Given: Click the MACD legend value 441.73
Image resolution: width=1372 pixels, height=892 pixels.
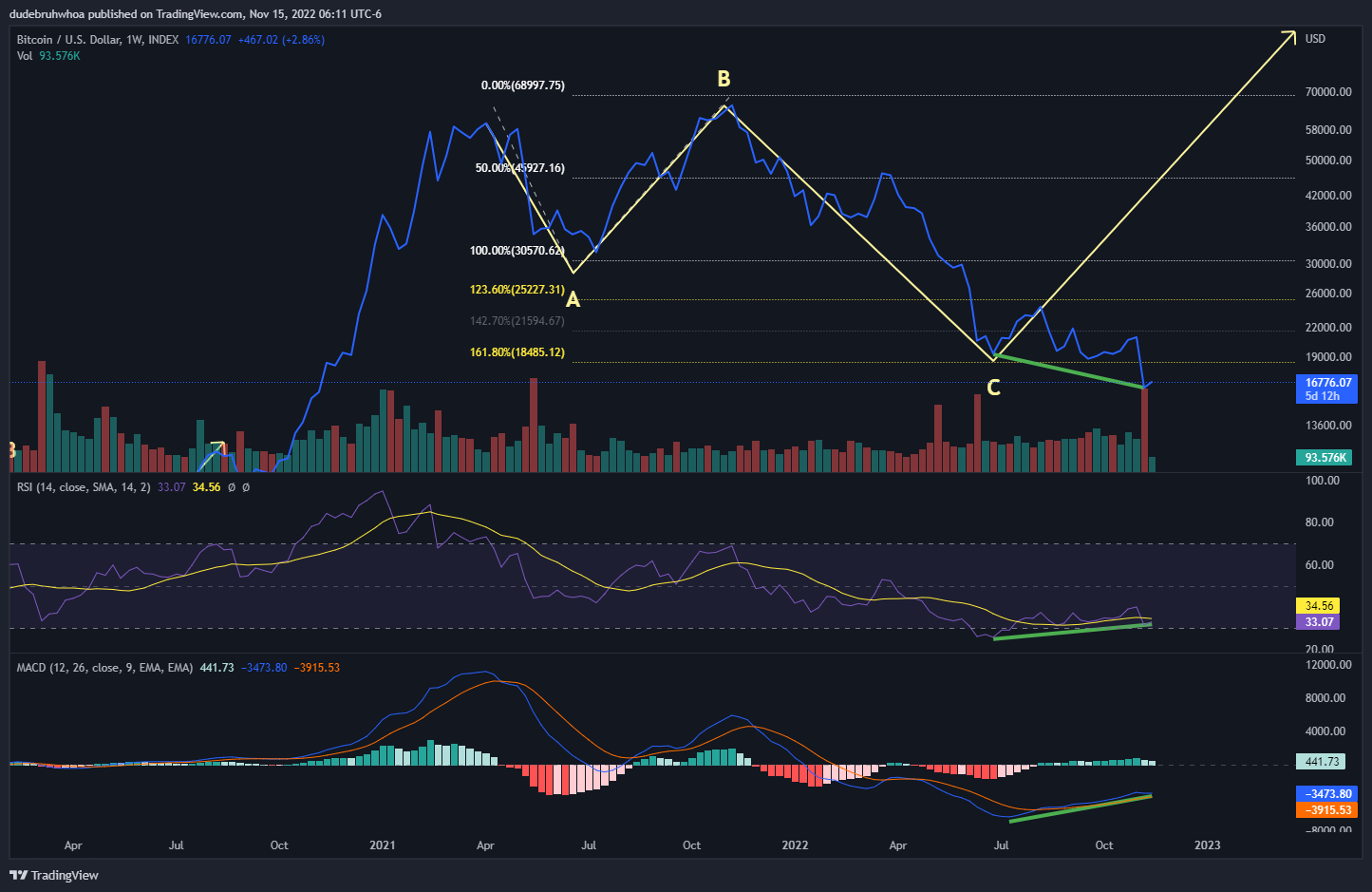Looking at the screenshot, I should (x=216, y=668).
